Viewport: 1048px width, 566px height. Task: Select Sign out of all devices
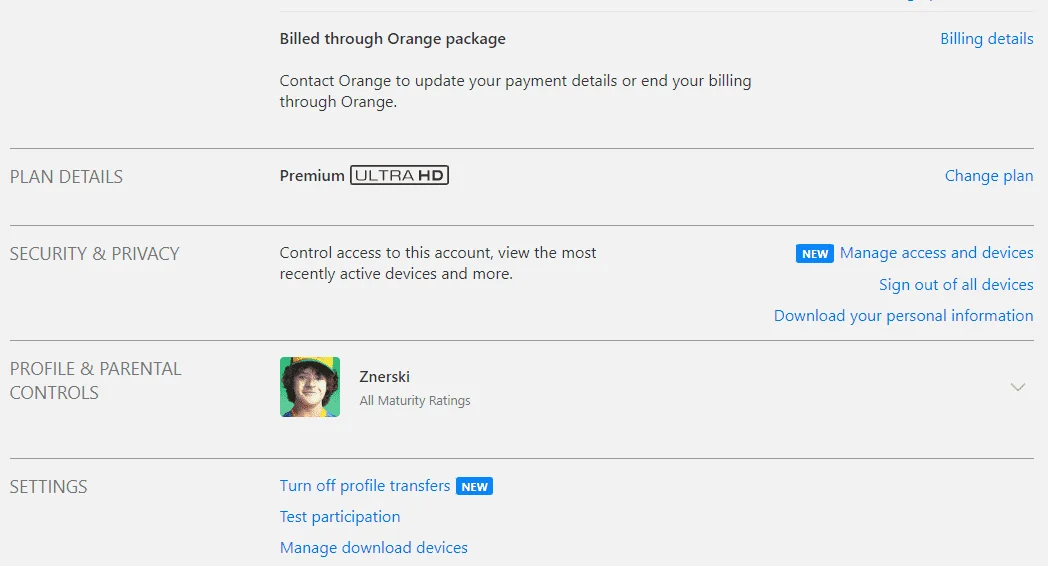coord(956,285)
